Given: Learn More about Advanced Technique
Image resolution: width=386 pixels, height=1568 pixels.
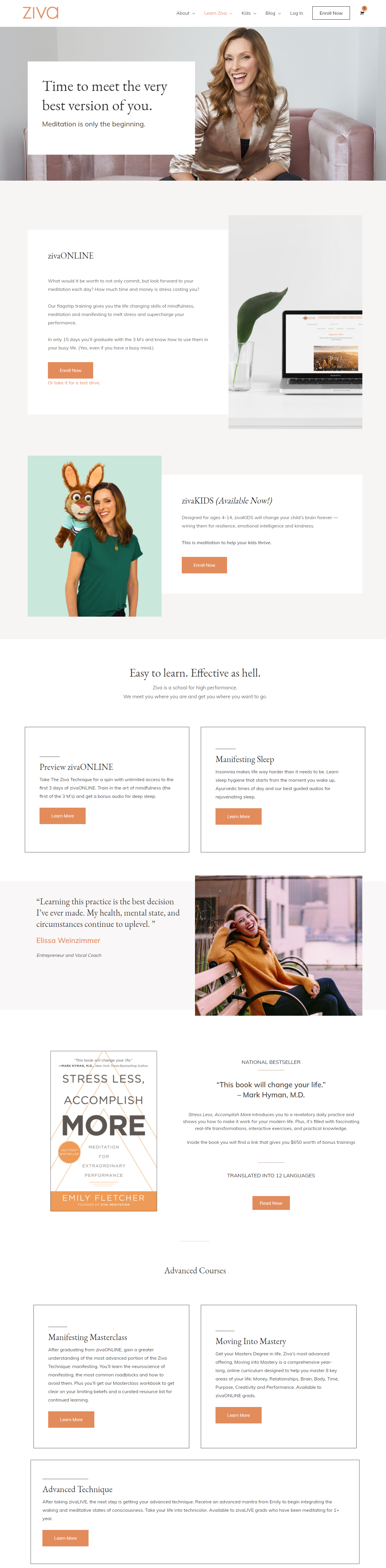Looking at the screenshot, I should click(65, 1538).
